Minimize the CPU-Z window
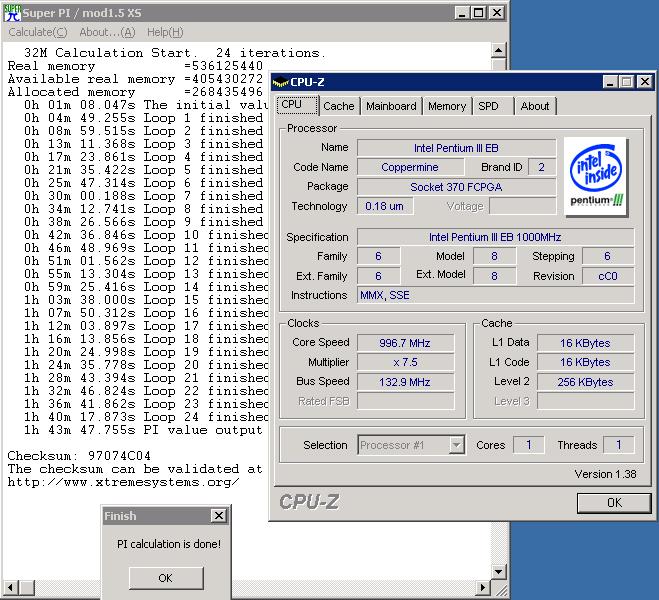Viewport: 659px width, 600px height. [x=610, y=82]
